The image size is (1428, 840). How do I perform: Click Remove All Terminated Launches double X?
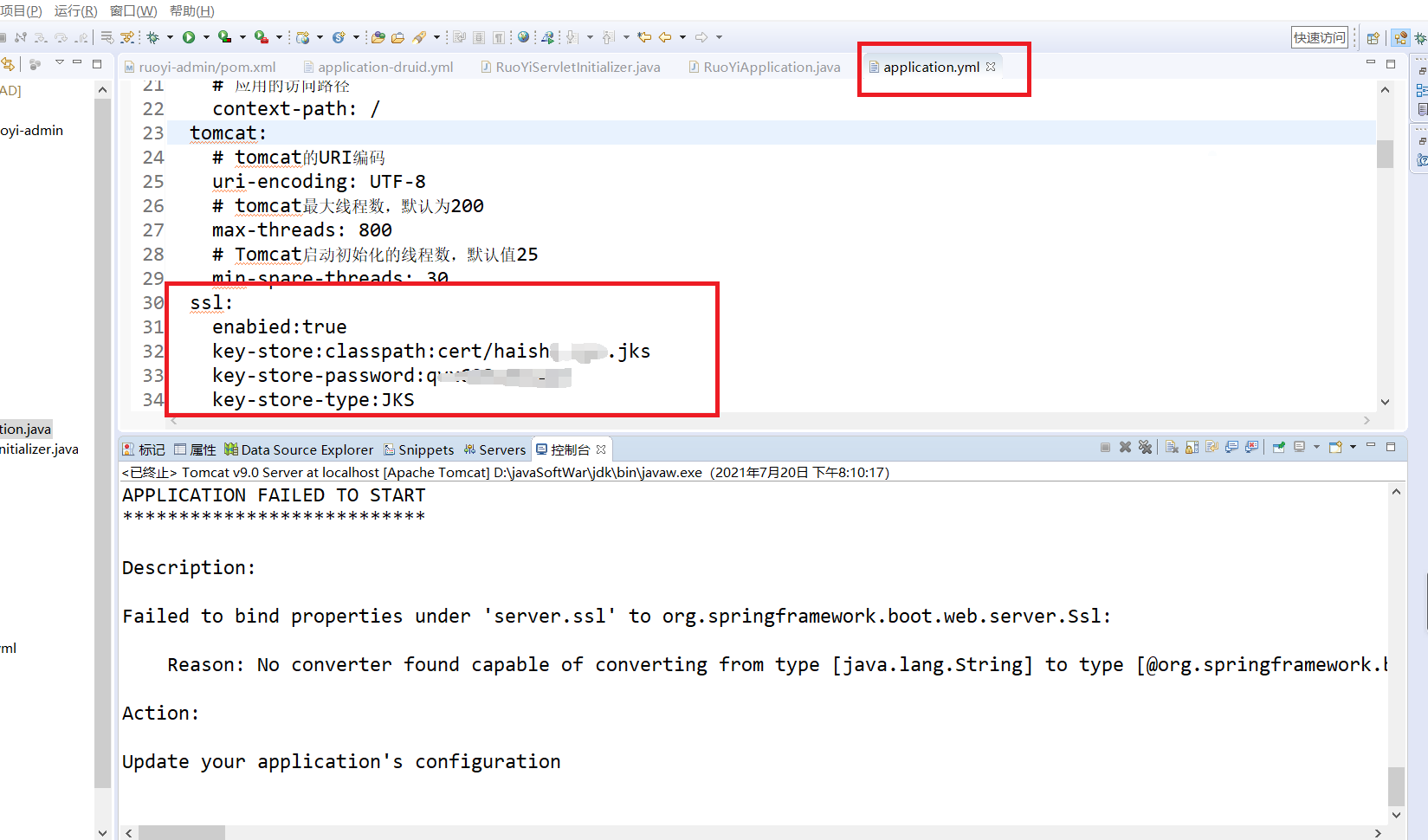[x=1145, y=447]
